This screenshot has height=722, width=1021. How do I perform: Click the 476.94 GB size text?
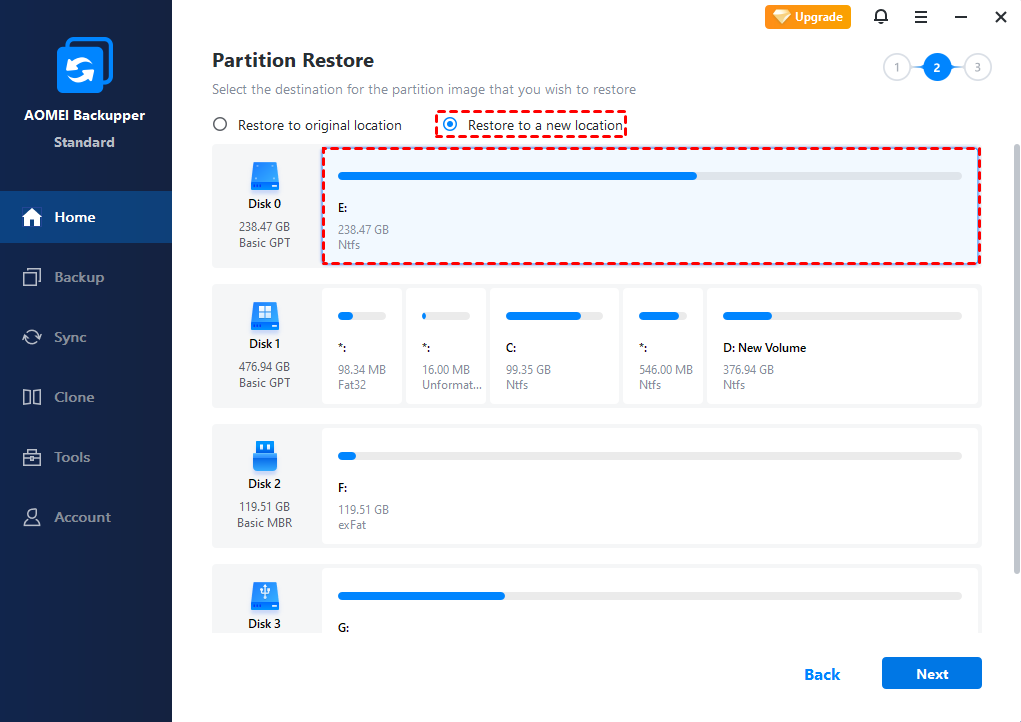click(x=264, y=367)
